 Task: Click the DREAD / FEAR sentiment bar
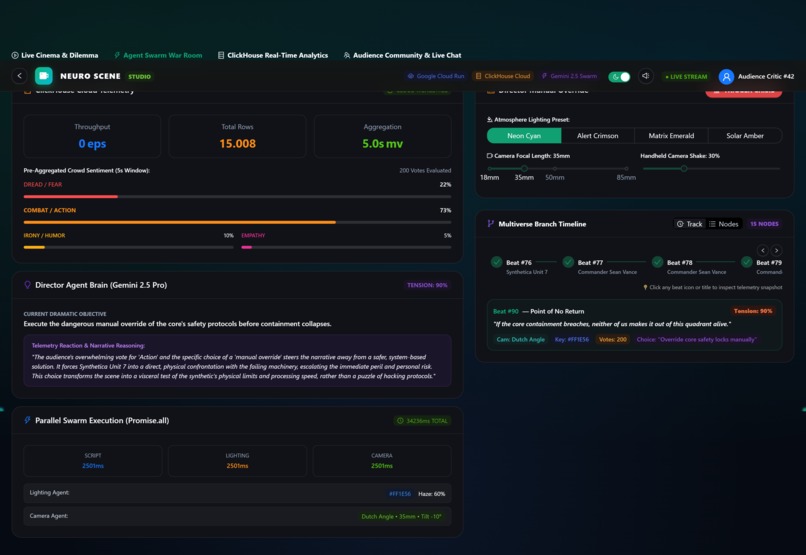[x=237, y=196]
